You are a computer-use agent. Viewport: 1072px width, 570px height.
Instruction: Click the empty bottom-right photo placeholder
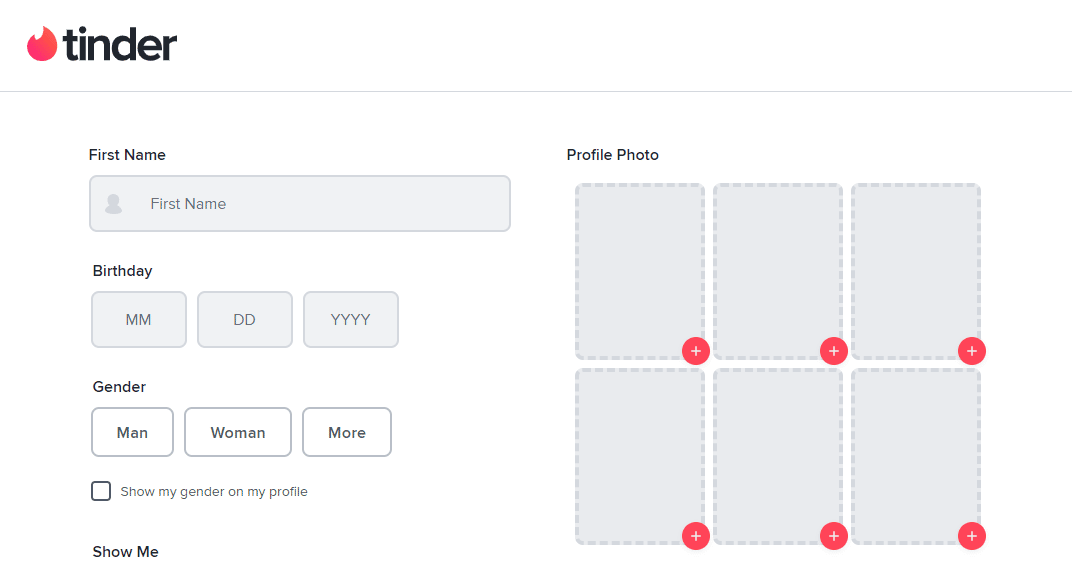[916, 456]
